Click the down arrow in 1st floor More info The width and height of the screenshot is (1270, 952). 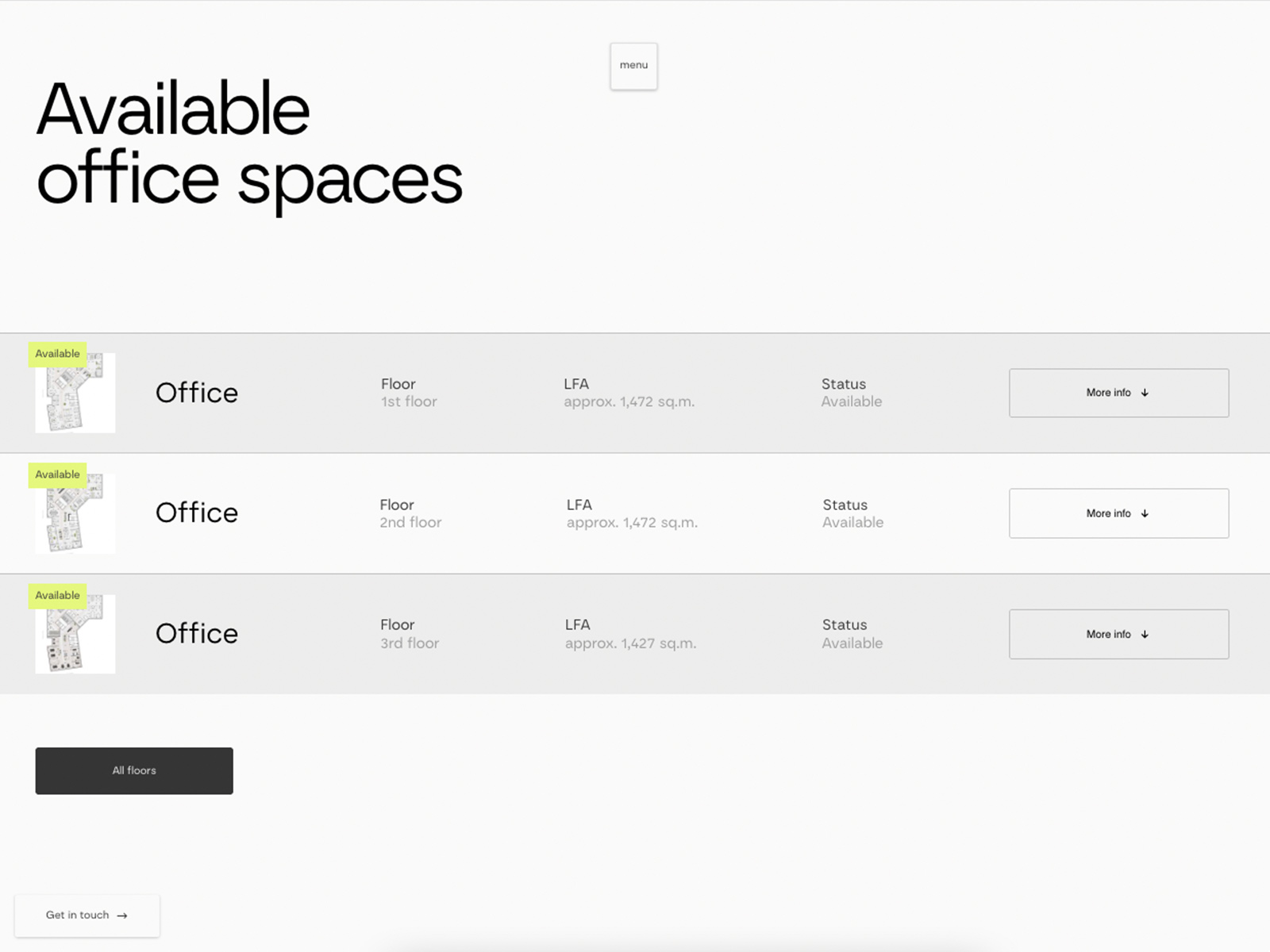[1145, 393]
